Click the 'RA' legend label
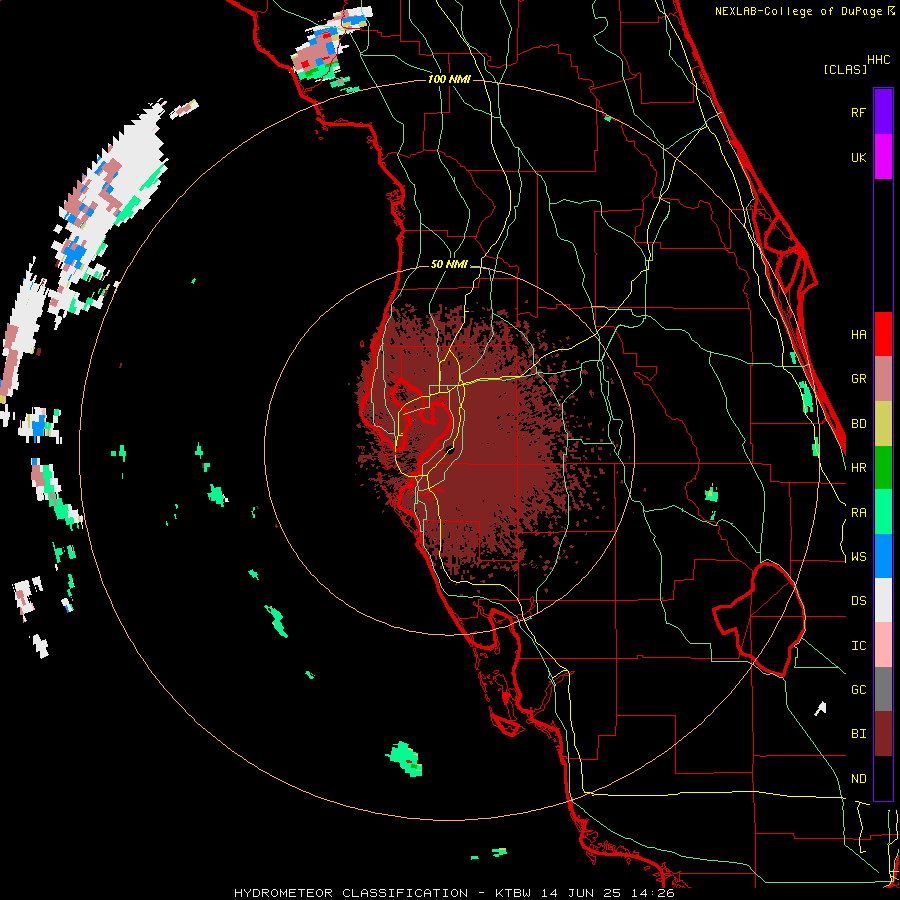Screen dimensions: 900x900 point(858,513)
